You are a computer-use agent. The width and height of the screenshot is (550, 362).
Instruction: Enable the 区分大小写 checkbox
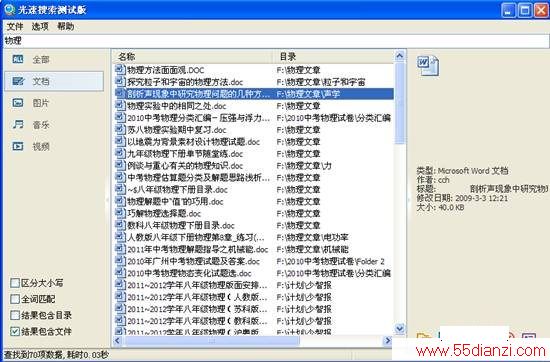(x=15, y=283)
